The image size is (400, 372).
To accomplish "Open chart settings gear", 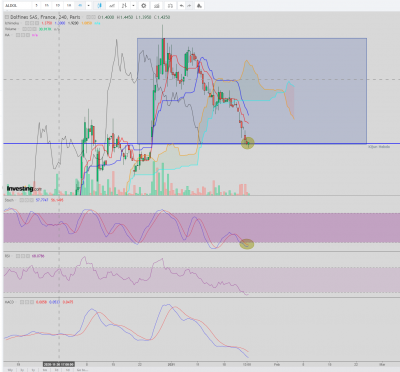I will point(144,6).
